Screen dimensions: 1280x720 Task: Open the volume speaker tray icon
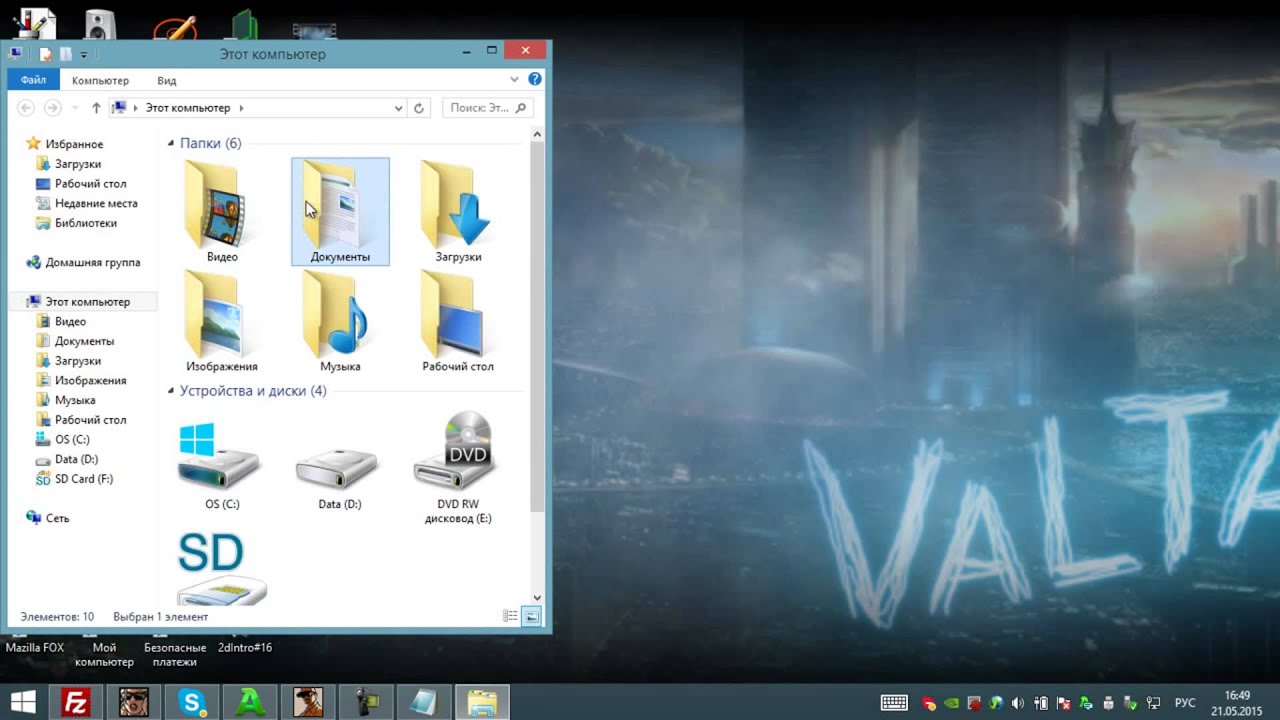coord(1019,703)
